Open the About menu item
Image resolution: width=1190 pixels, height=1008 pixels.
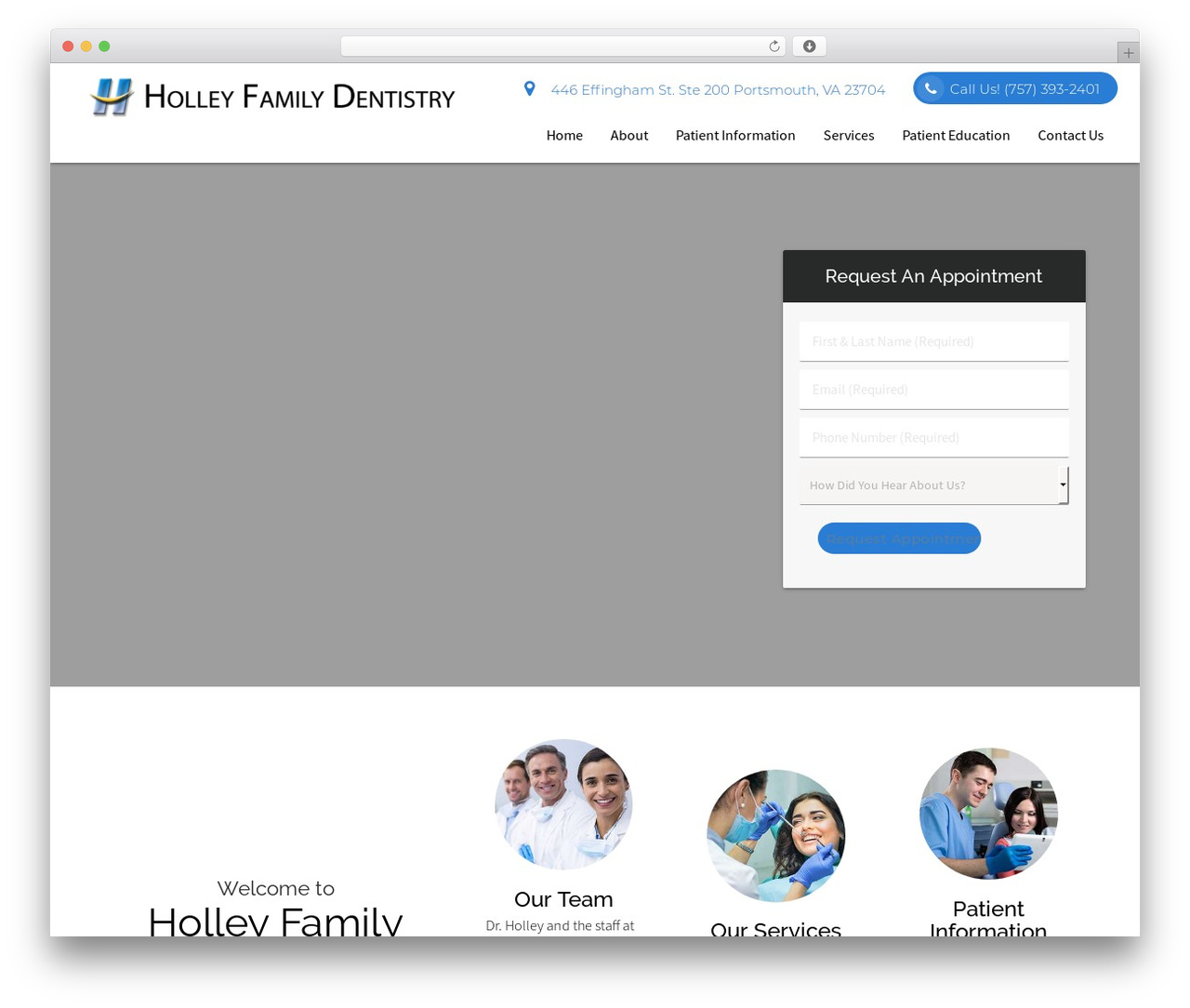point(629,136)
